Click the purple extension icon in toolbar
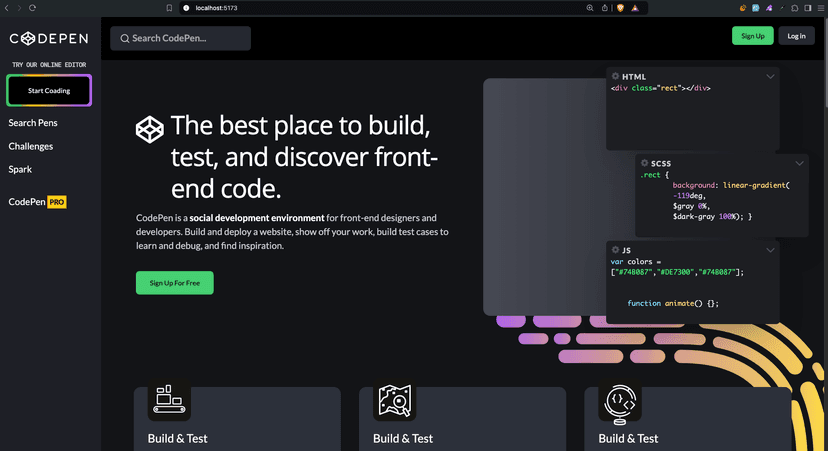This screenshot has width=828, height=451. coord(769,8)
